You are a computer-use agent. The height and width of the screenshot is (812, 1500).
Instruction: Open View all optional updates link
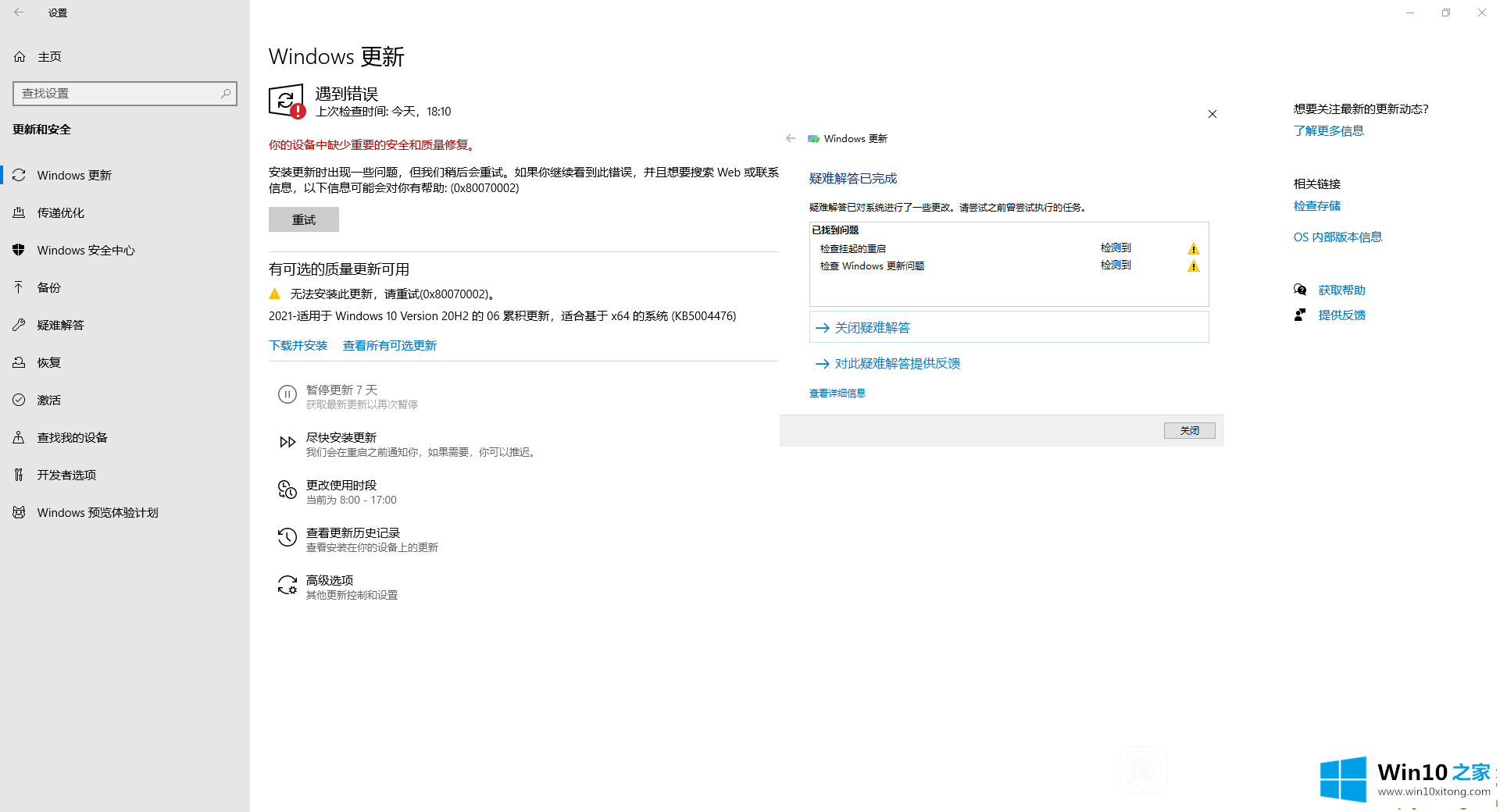click(389, 346)
